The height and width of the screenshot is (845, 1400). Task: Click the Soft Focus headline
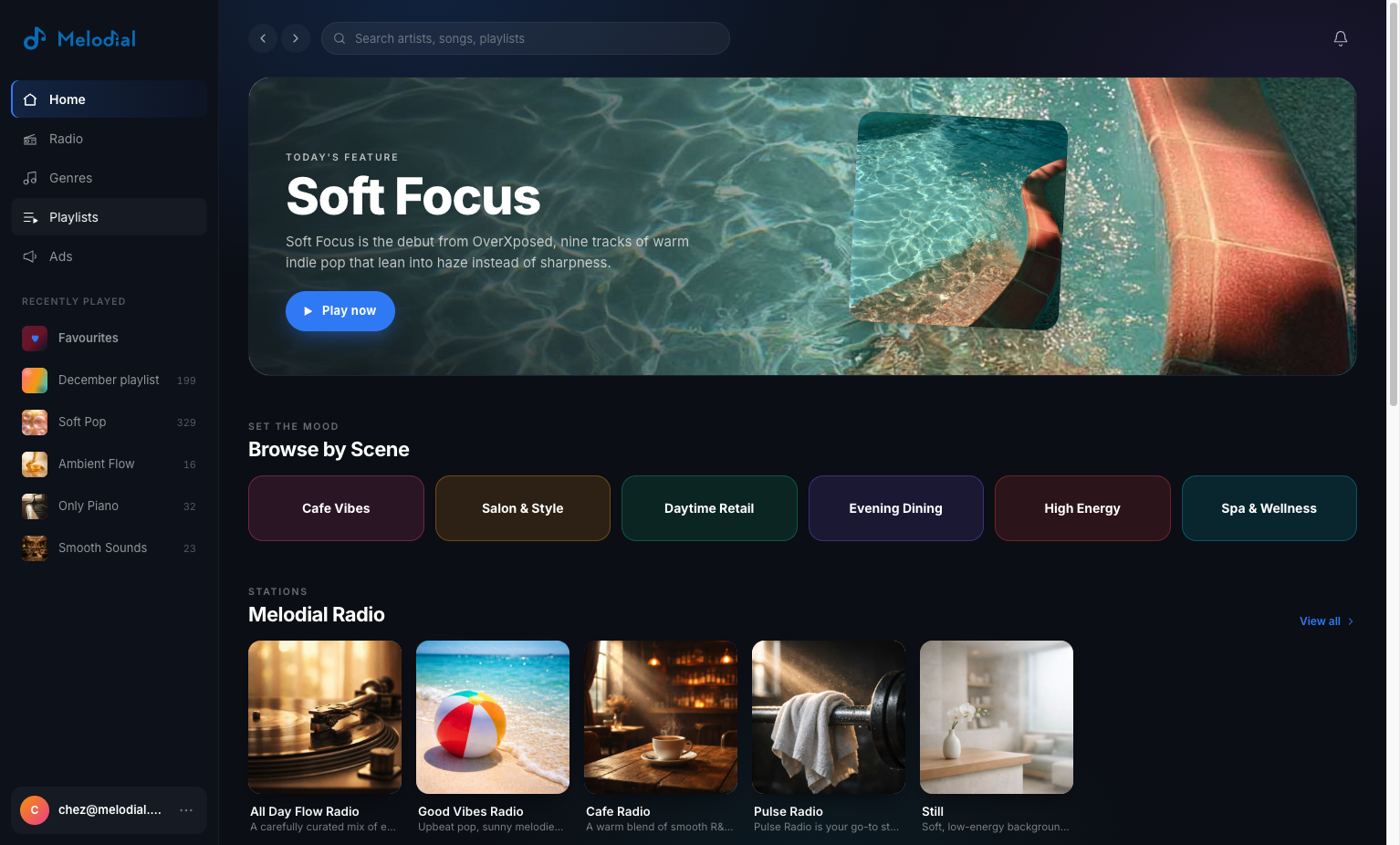[x=413, y=196]
